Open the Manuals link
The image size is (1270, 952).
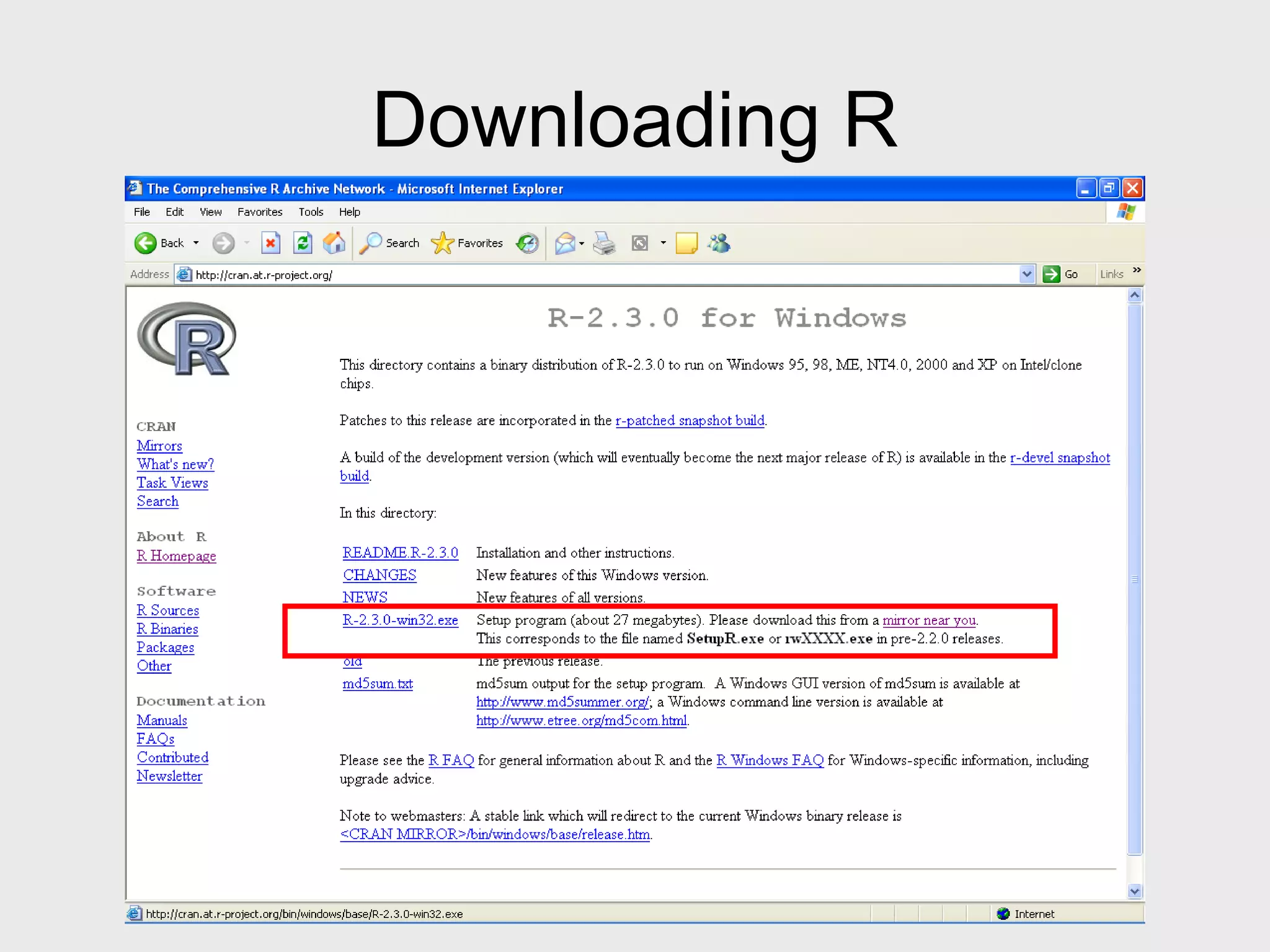[162, 721]
